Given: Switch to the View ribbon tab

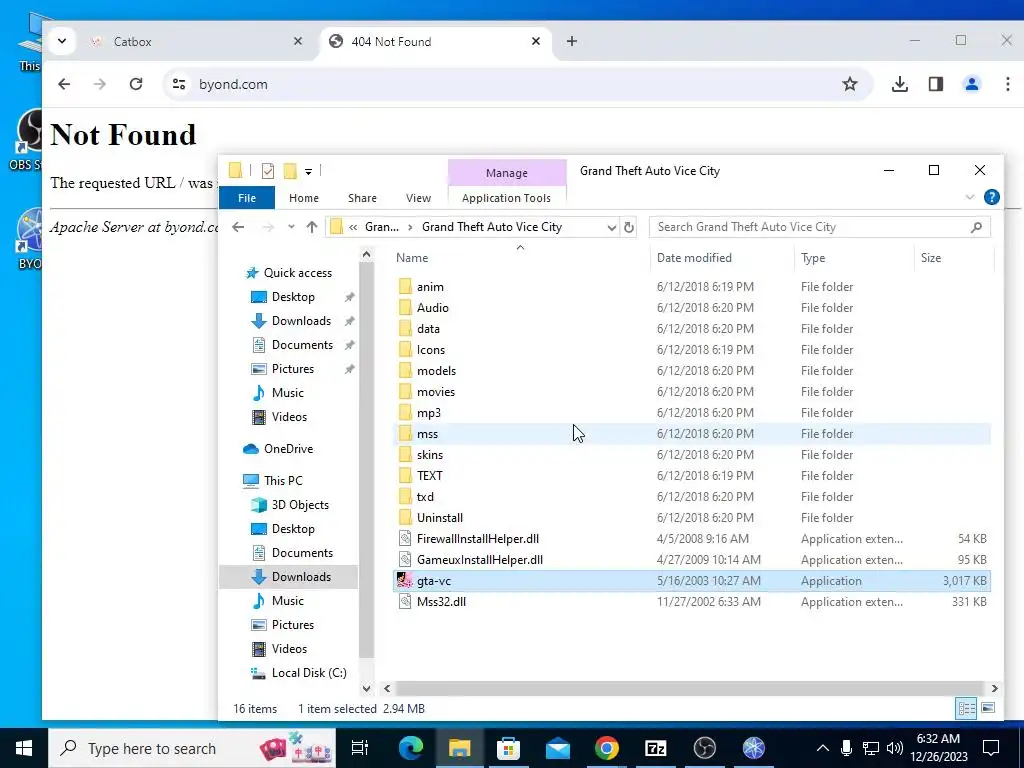Looking at the screenshot, I should pyautogui.click(x=418, y=198).
